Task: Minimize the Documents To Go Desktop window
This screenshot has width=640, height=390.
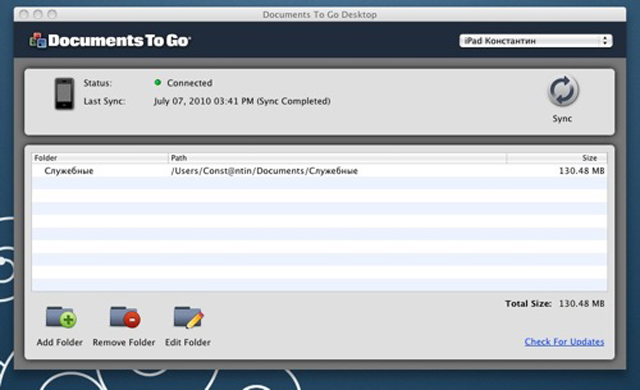Action: 38,14
